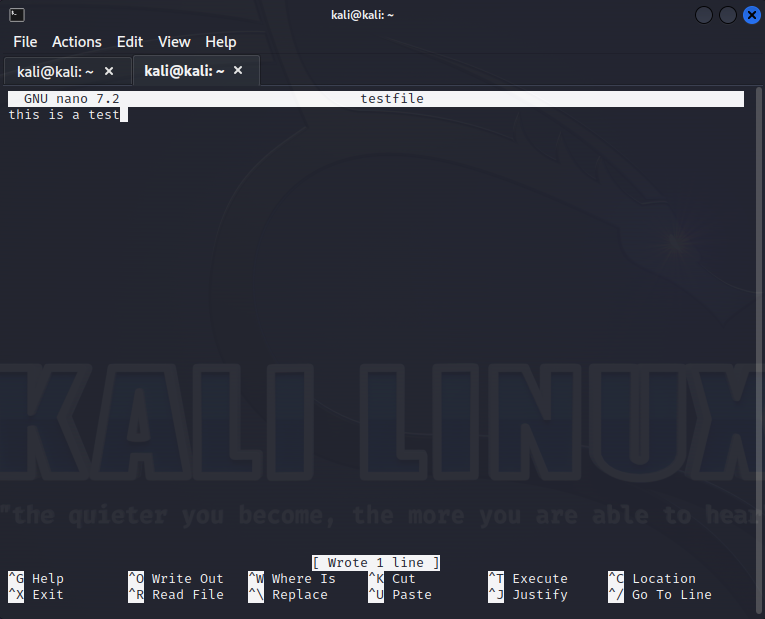Click the 'Wrote 1 line' status message
The width and height of the screenshot is (765, 619).
[x=376, y=563]
